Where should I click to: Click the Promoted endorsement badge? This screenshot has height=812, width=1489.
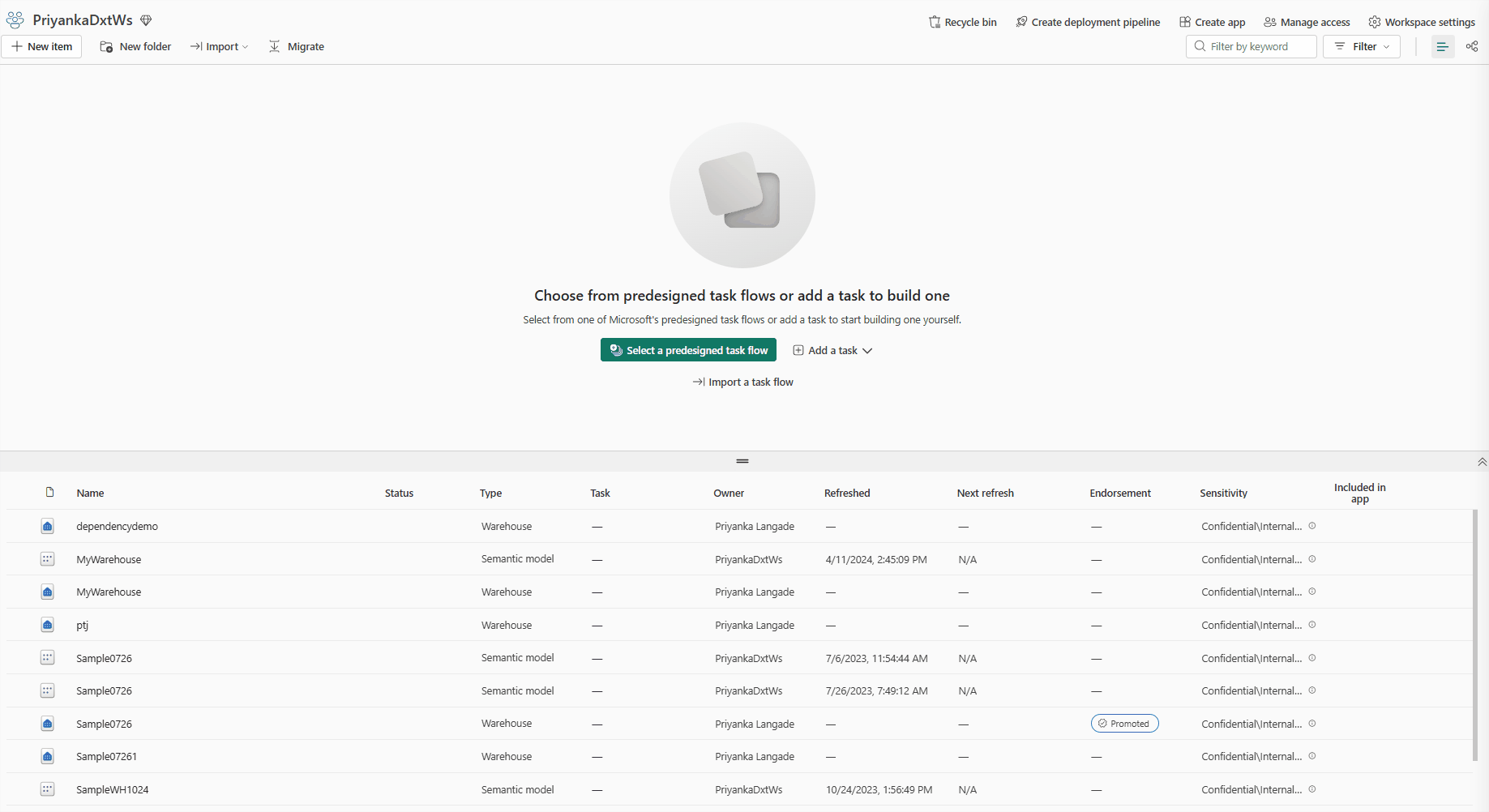1124,724
